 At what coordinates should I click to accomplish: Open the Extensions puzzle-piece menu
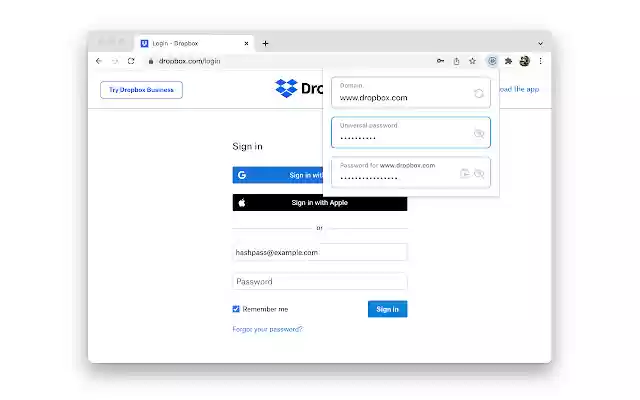pyautogui.click(x=508, y=61)
